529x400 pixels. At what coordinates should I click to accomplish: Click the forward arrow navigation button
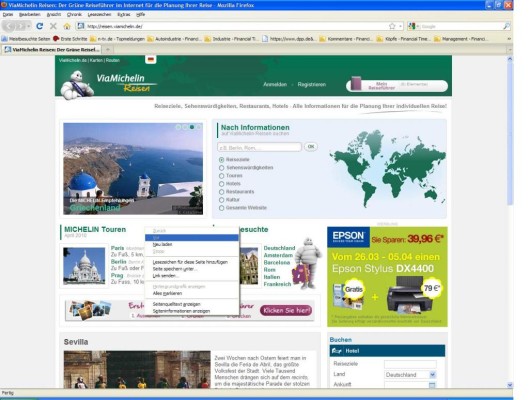tap(21, 26)
